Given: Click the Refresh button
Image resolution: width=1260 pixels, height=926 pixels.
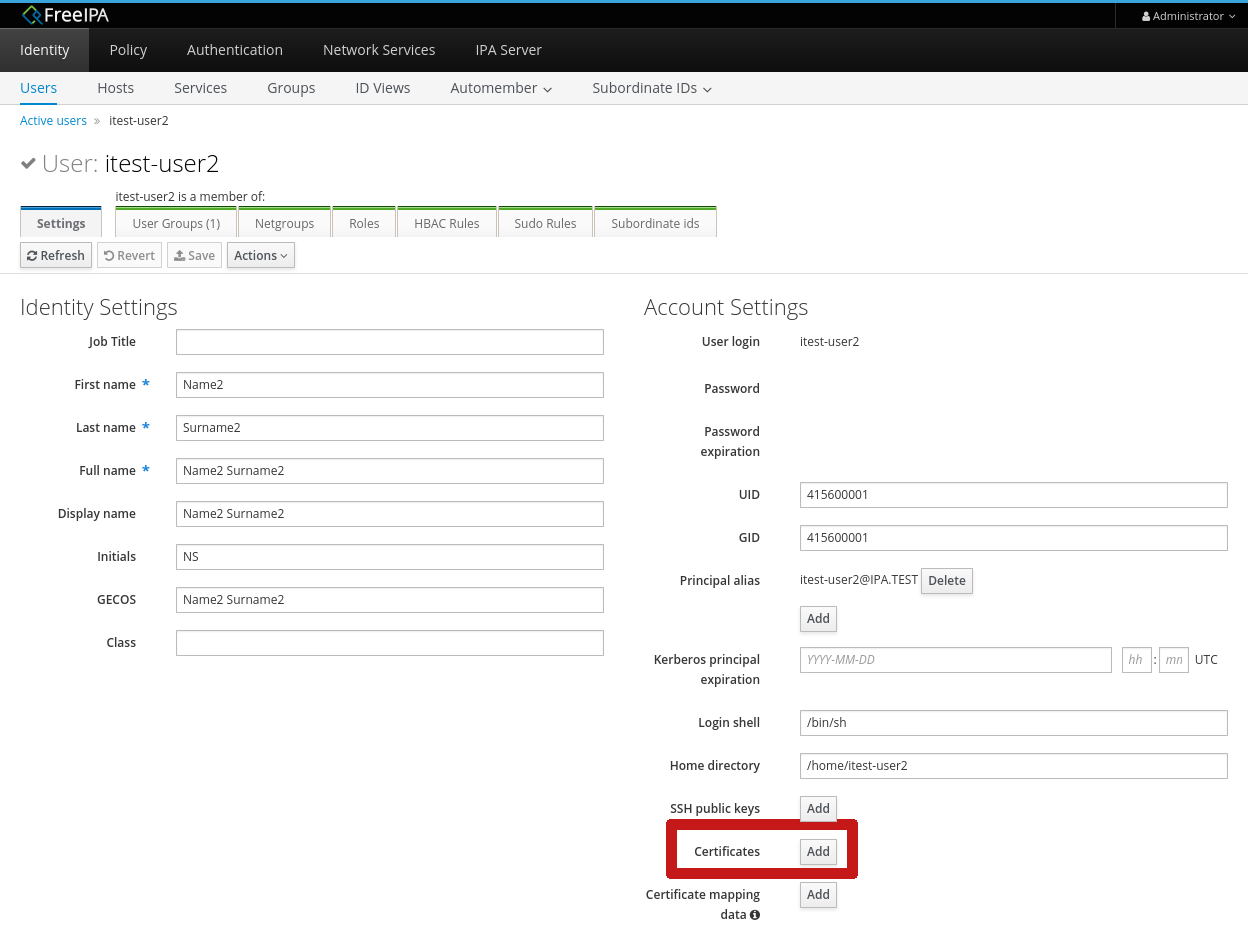Looking at the screenshot, I should 56,256.
